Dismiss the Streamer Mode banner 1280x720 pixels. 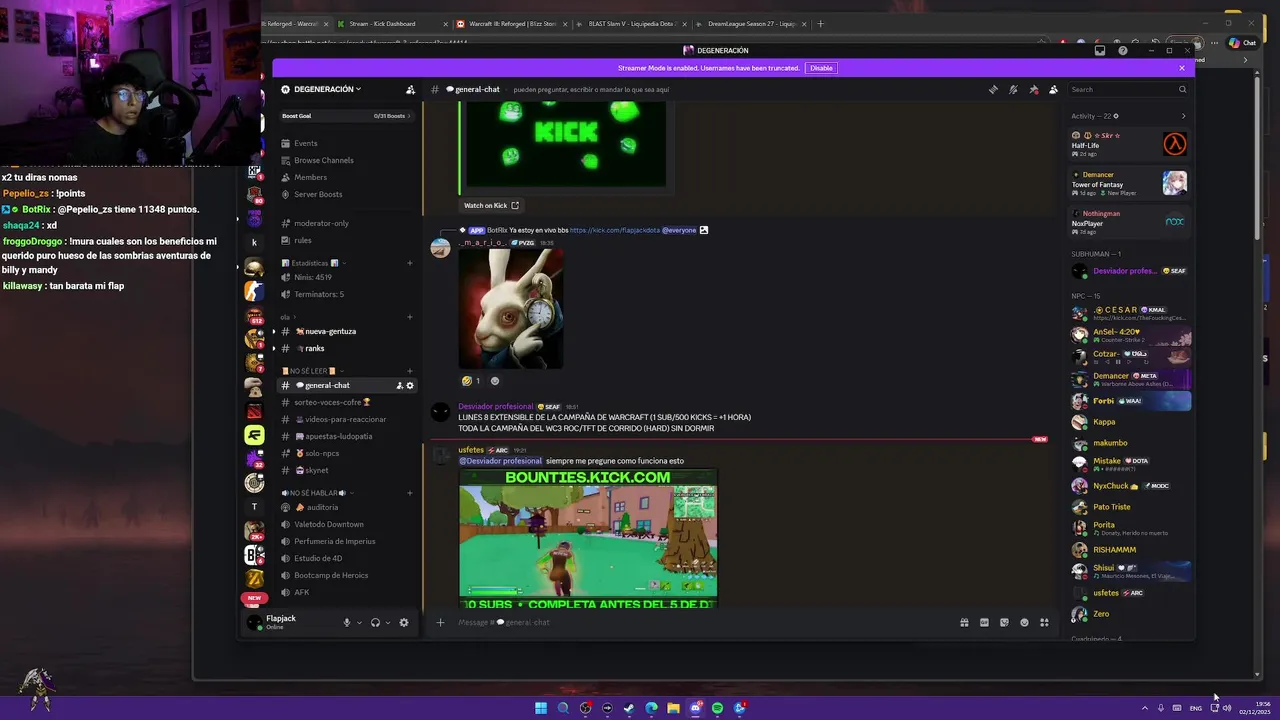coord(1182,68)
